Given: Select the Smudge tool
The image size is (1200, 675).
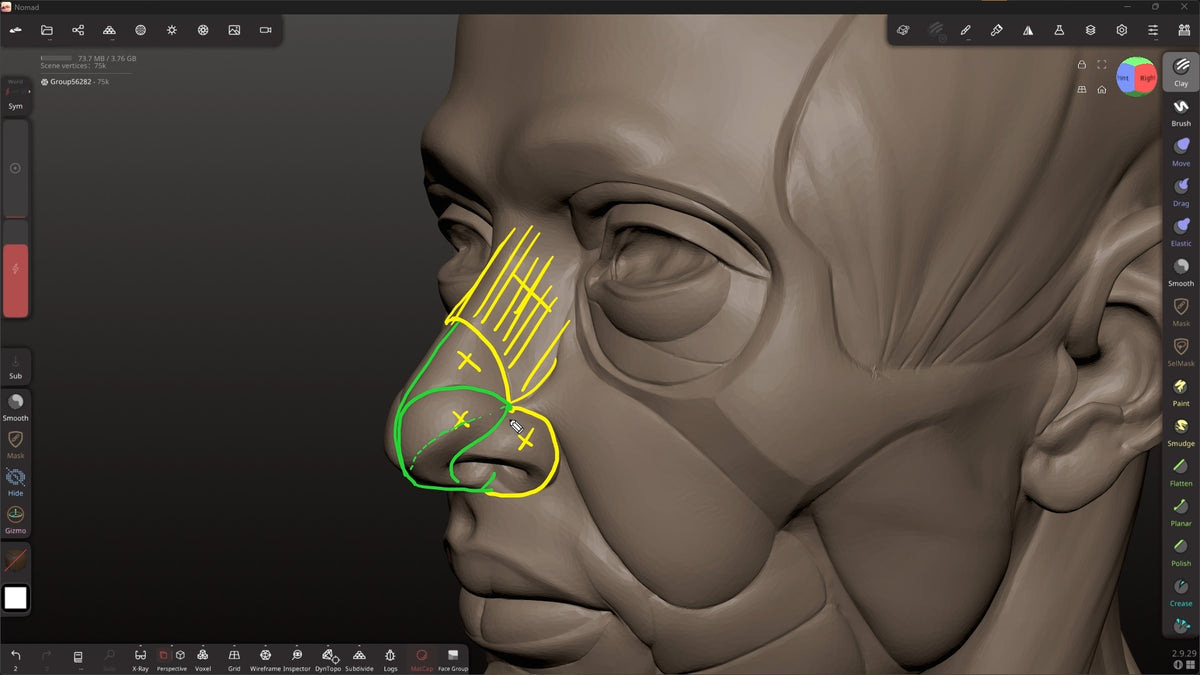Looking at the screenshot, I should [1181, 431].
